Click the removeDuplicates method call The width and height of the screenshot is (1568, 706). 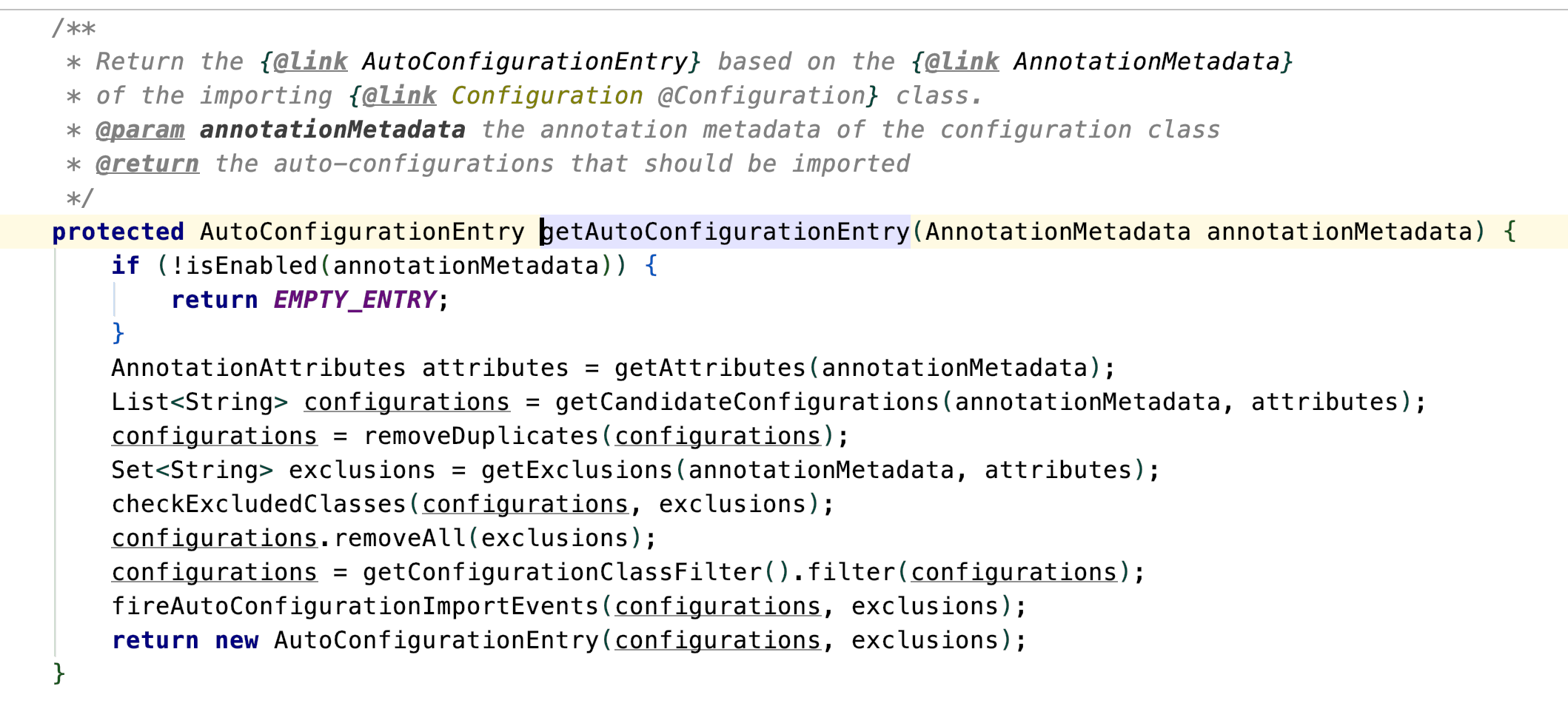pos(480,436)
